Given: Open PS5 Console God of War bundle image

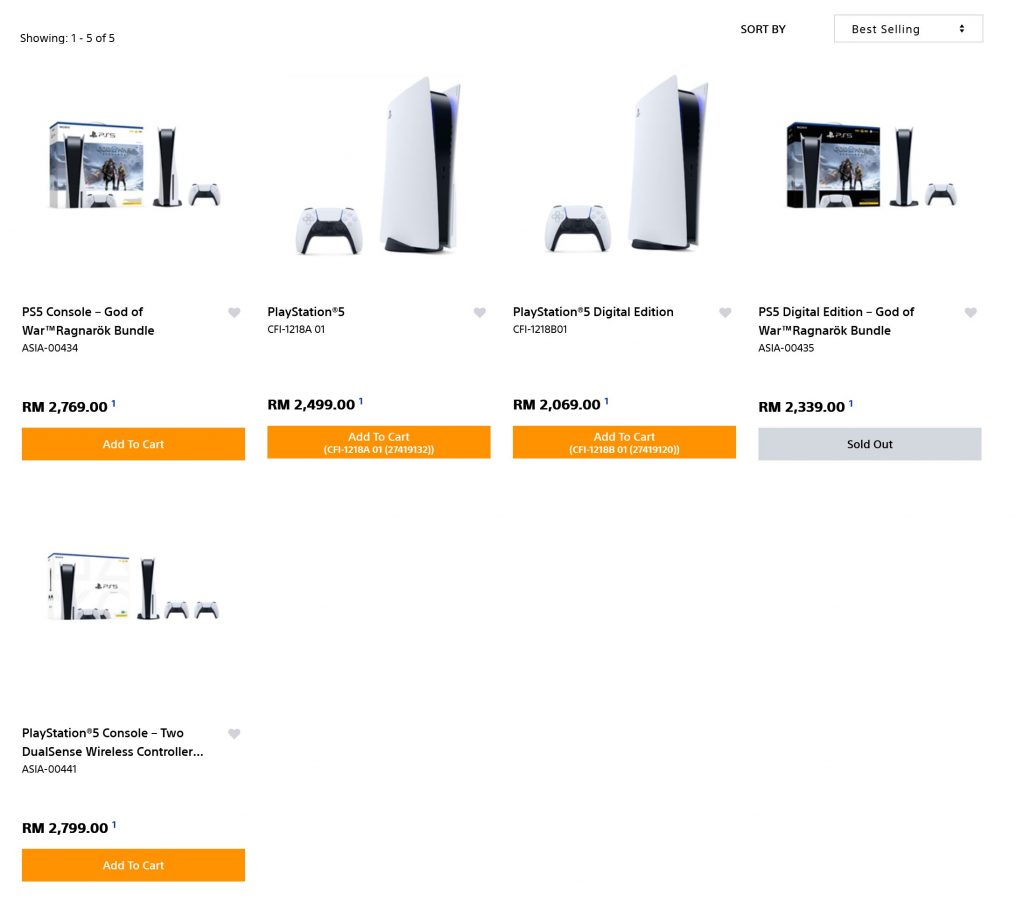Looking at the screenshot, I should click(x=135, y=165).
